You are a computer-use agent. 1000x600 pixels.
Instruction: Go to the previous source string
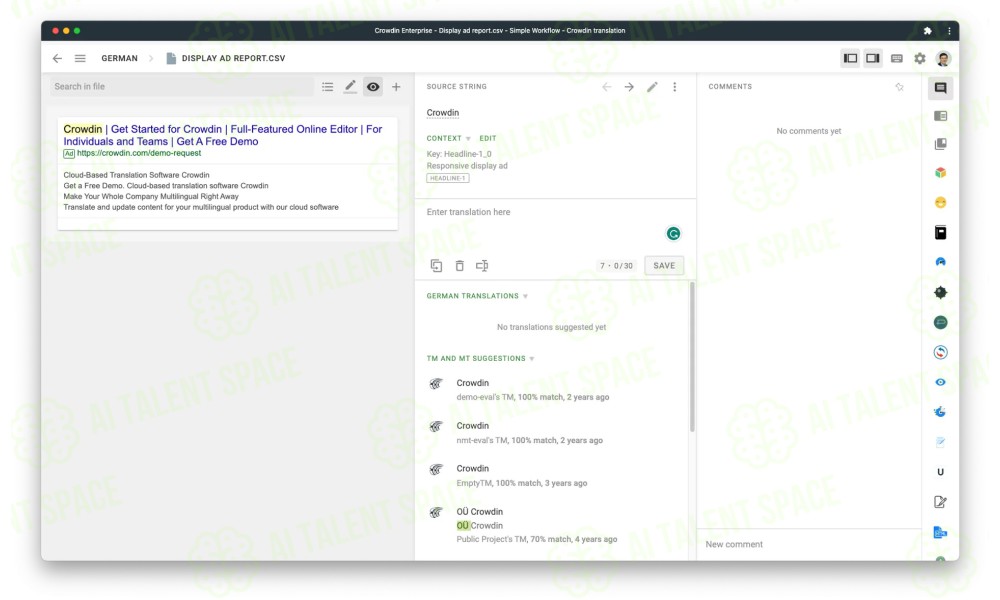click(607, 87)
